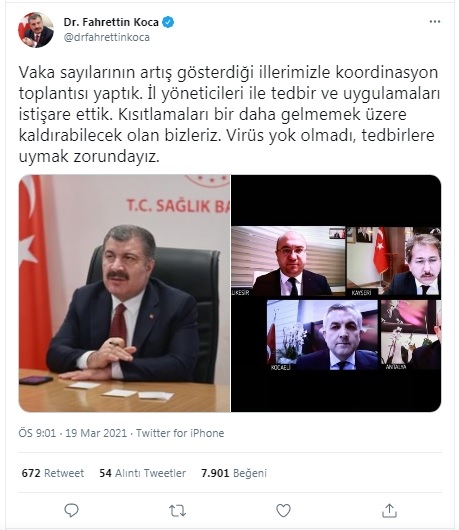Open Dr. Fahrettin Koca profile avatar
Viewport: 459px width, 530px height.
(36, 30)
